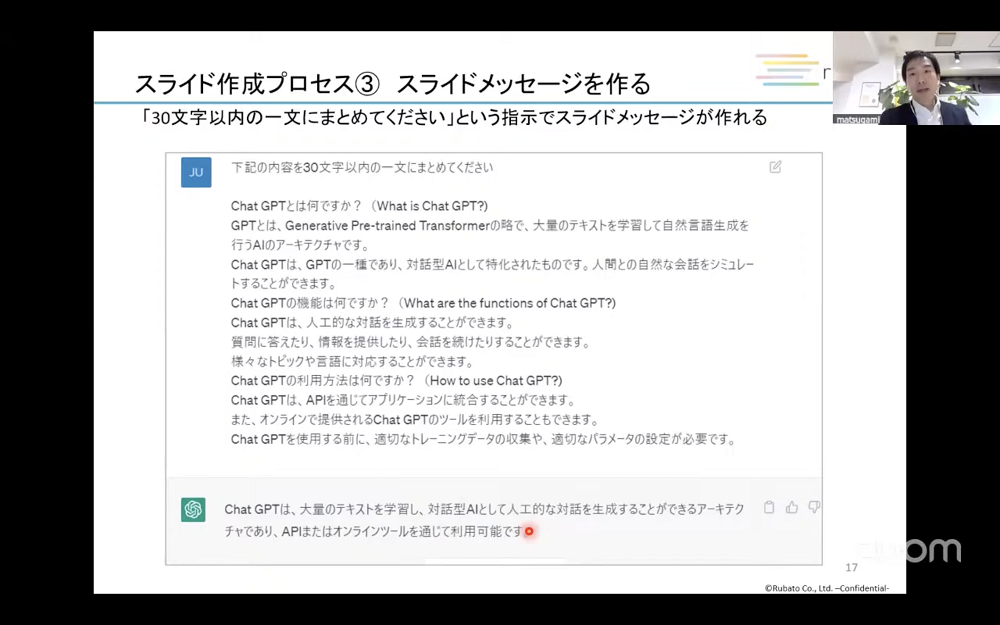
Task: Click the ChatGPT response text starting 'Chat GPTは、大量のテキスト'
Action: [484, 520]
